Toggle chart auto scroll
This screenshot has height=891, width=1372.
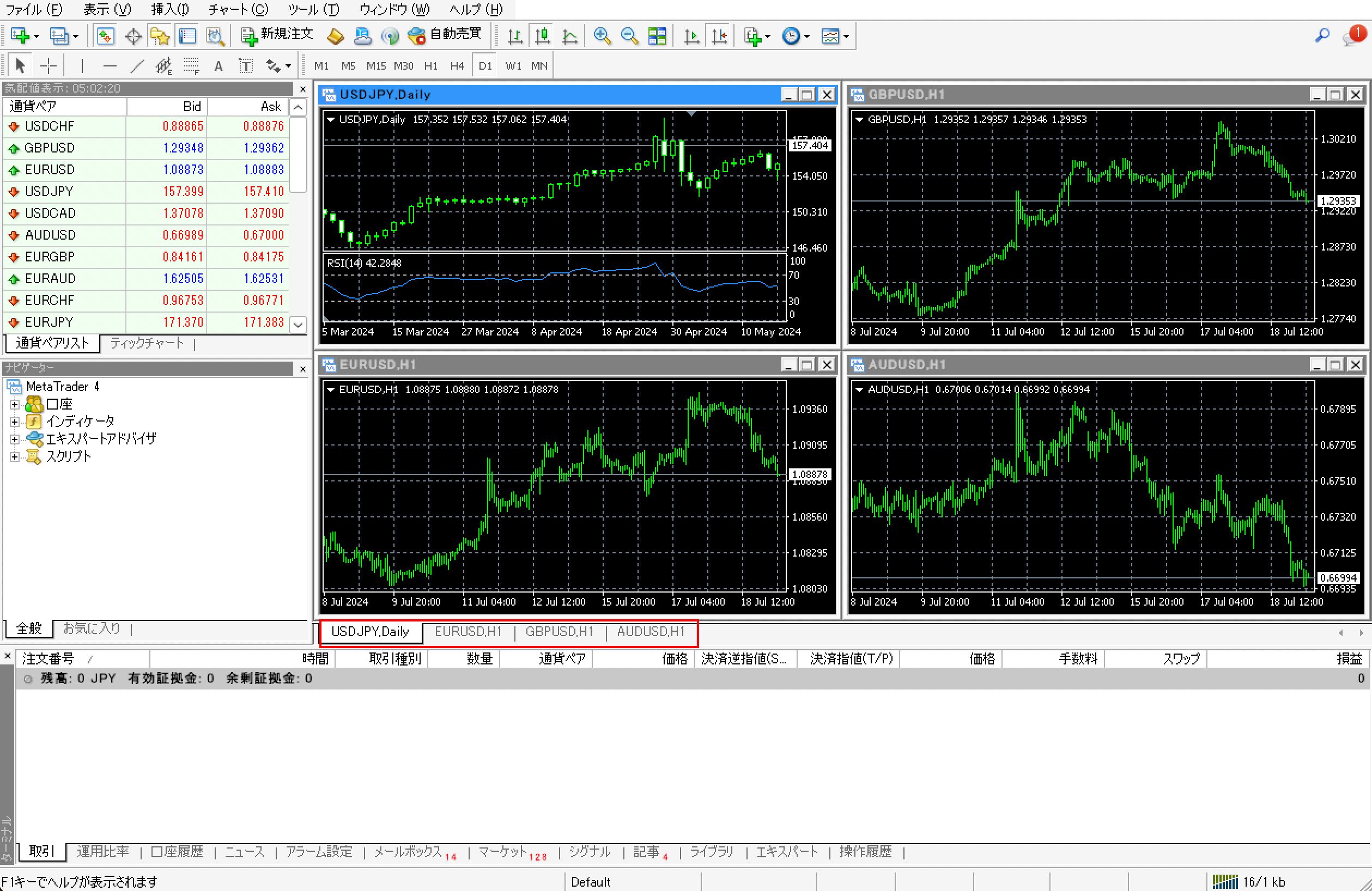pyautogui.click(x=689, y=36)
